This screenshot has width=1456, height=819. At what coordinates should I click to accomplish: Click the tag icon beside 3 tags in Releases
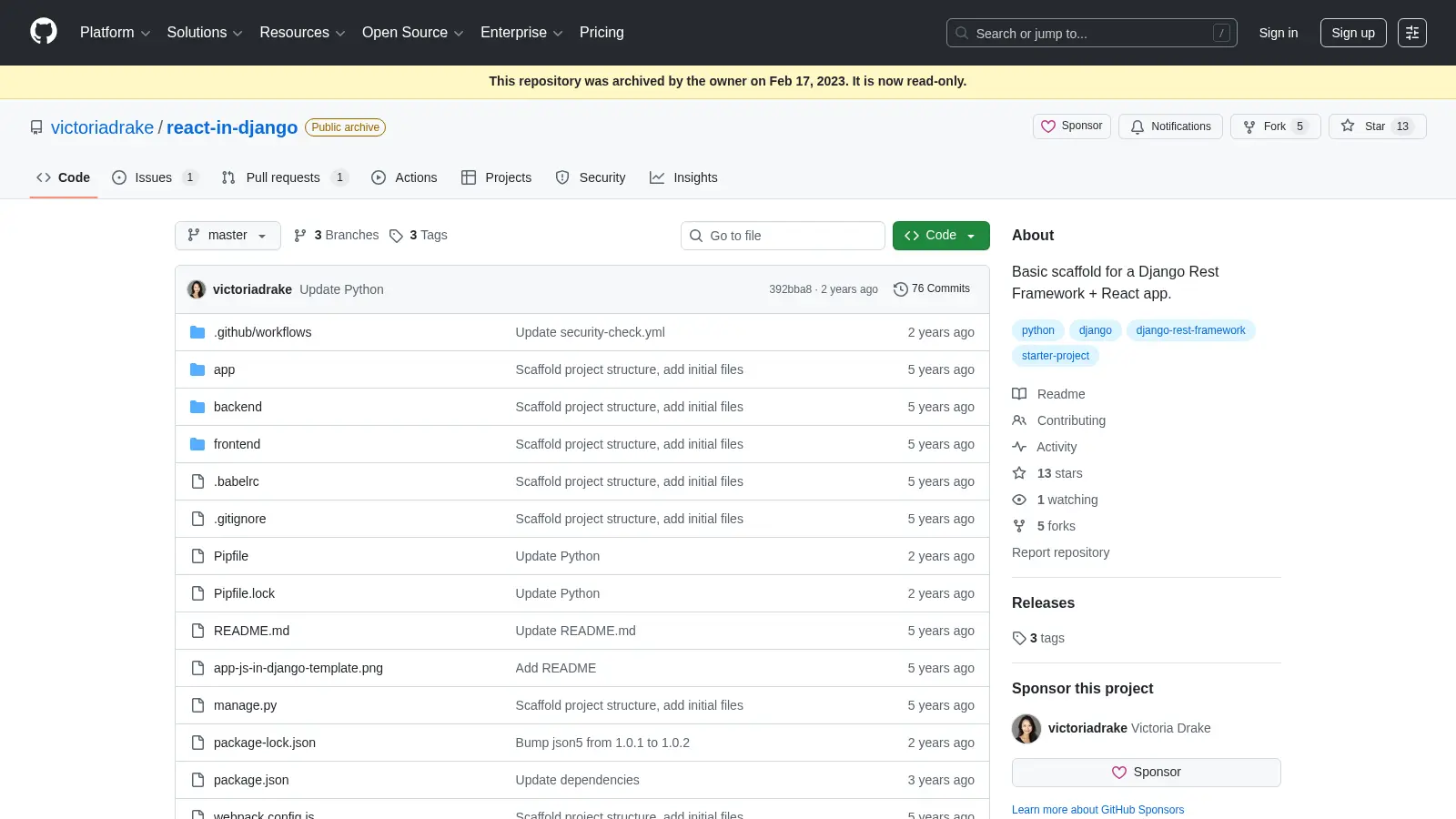click(x=1019, y=638)
